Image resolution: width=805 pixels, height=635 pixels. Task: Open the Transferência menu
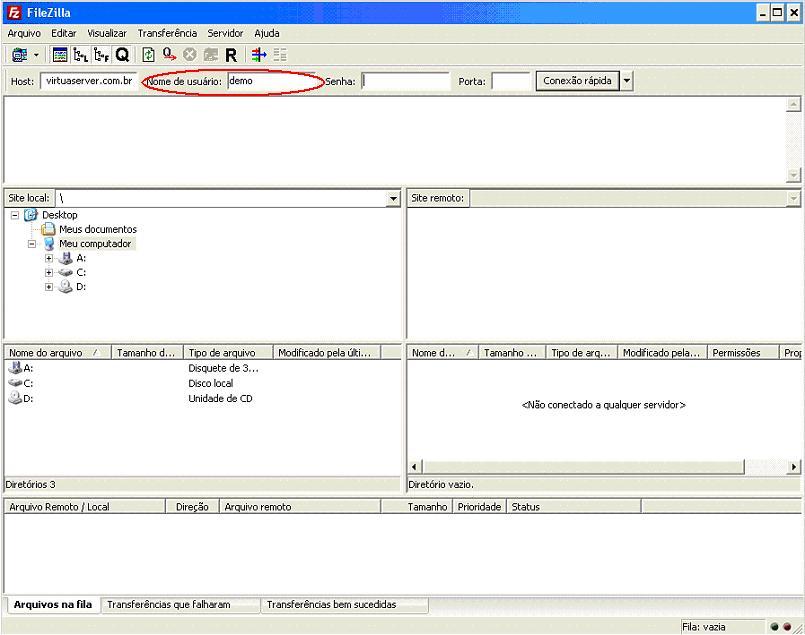pos(167,33)
